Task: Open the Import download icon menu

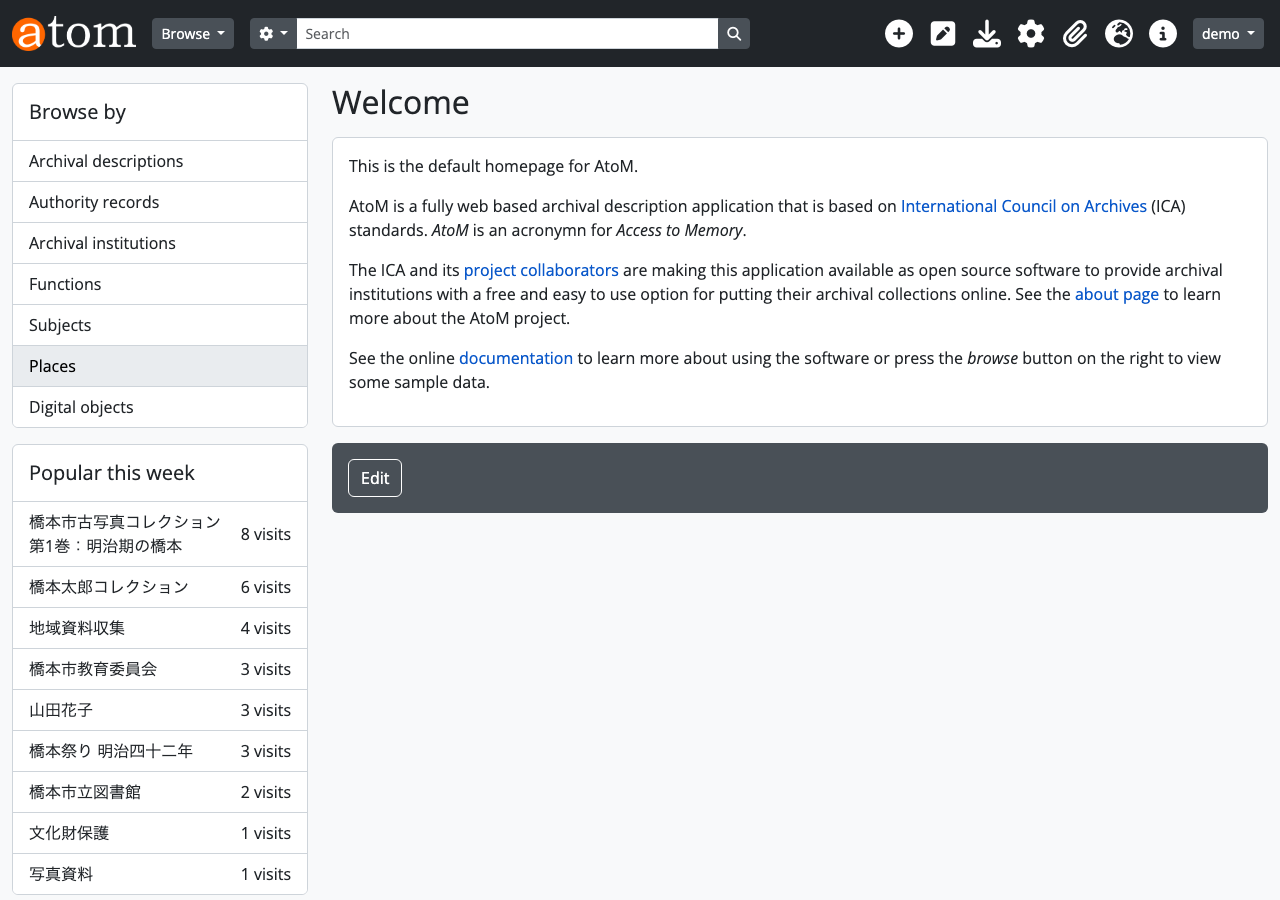Action: point(987,34)
